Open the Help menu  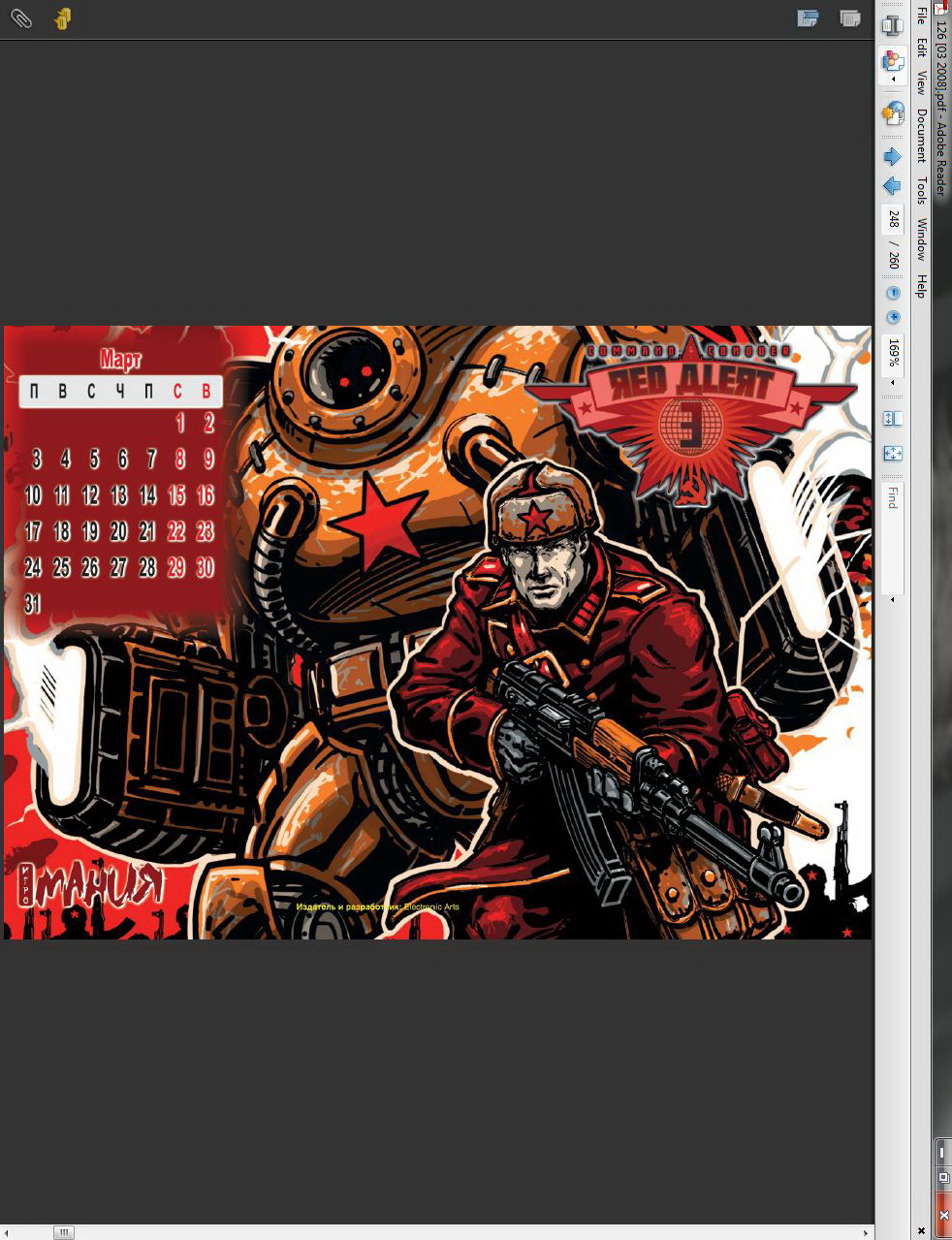[921, 286]
